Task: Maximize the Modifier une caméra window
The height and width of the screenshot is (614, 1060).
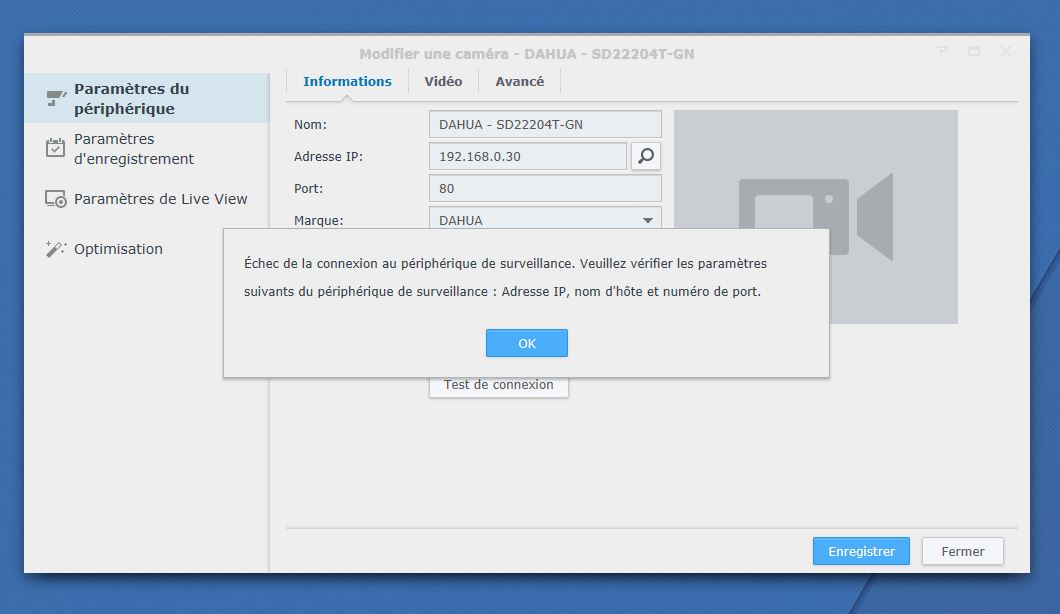Action: pos(974,51)
